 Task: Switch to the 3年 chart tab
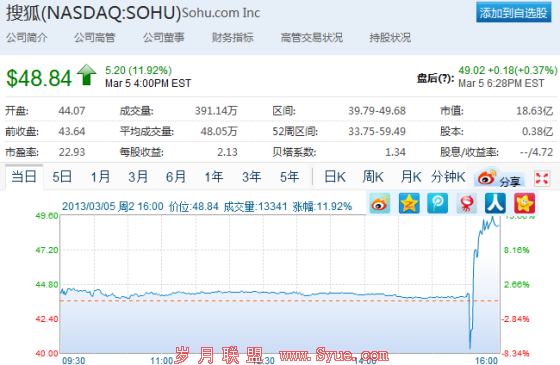[251, 177]
